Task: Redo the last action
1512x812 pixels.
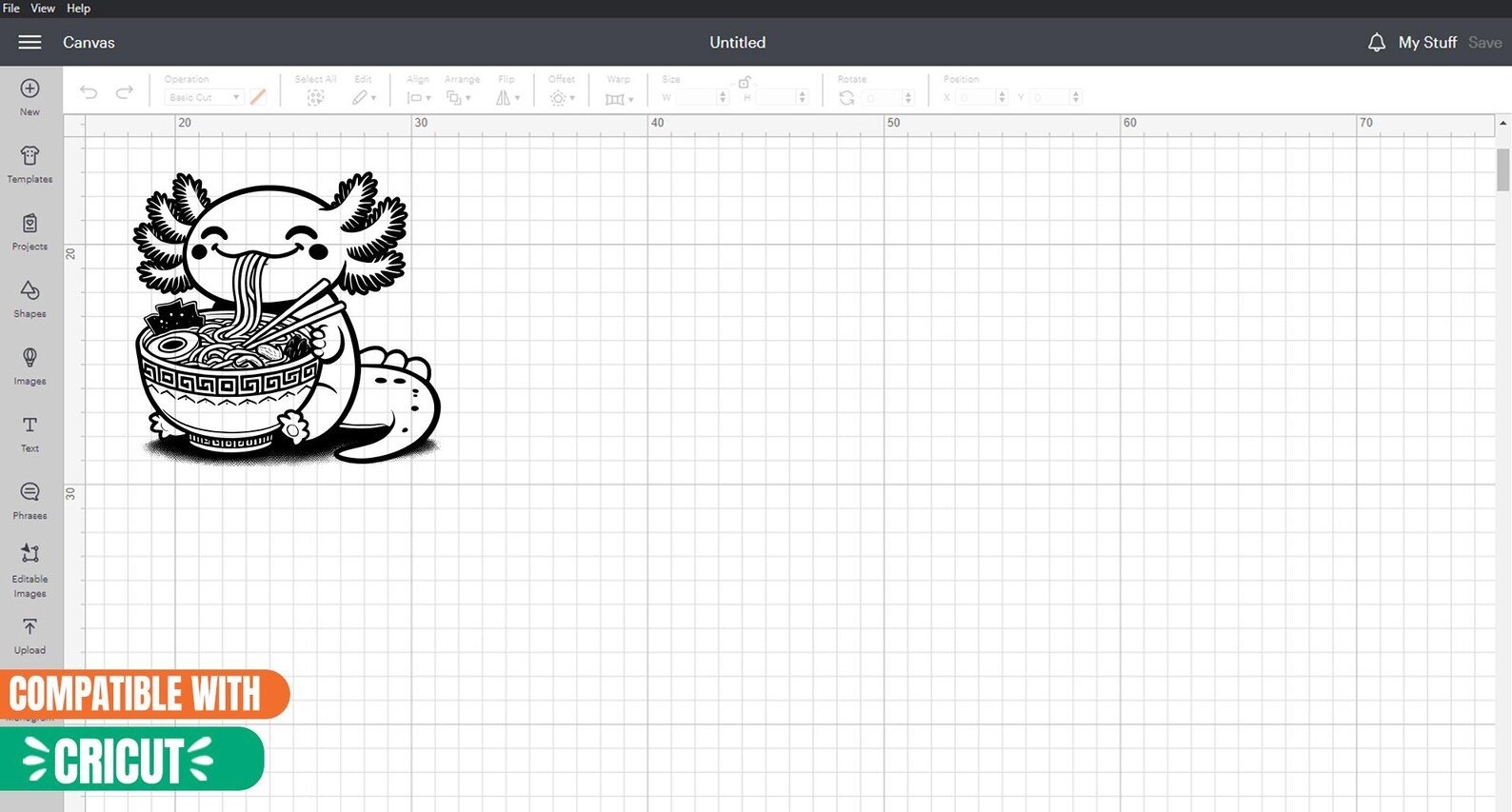Action: point(125,92)
